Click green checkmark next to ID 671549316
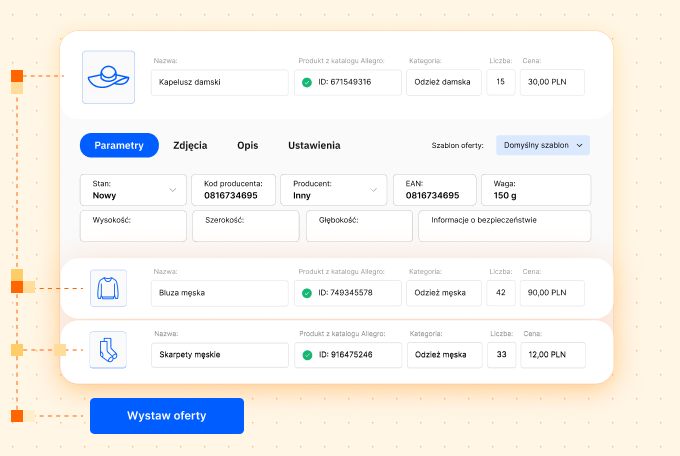Screen dimensions: 680x456 click(x=307, y=82)
